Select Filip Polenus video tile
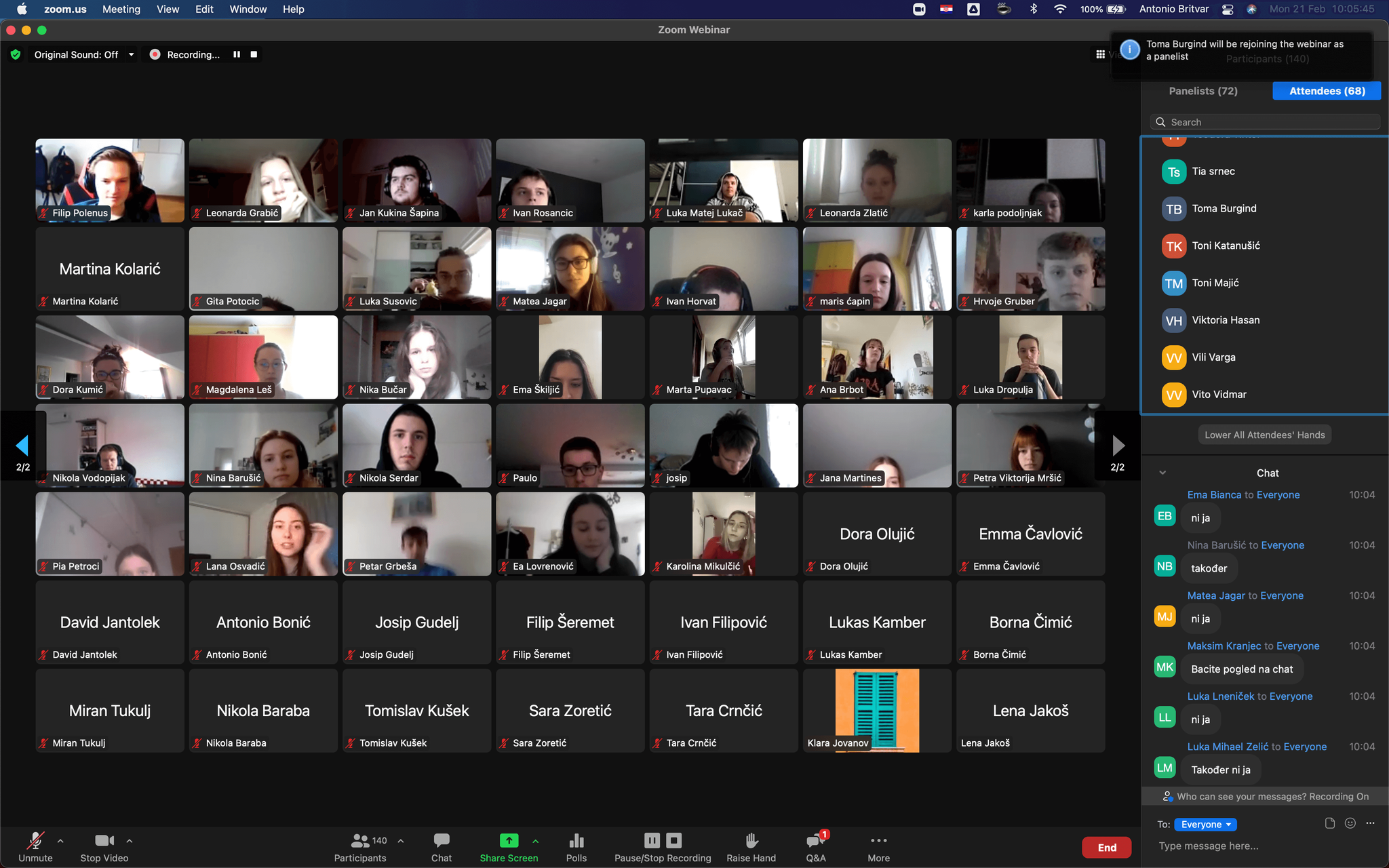Viewport: 1389px width, 868px height. (x=110, y=180)
